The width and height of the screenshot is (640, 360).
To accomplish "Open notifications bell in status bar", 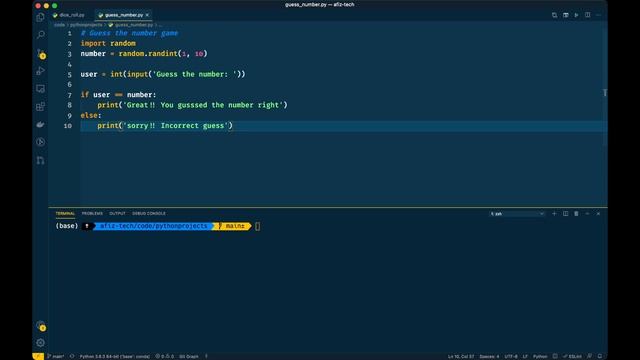I will click(600, 356).
